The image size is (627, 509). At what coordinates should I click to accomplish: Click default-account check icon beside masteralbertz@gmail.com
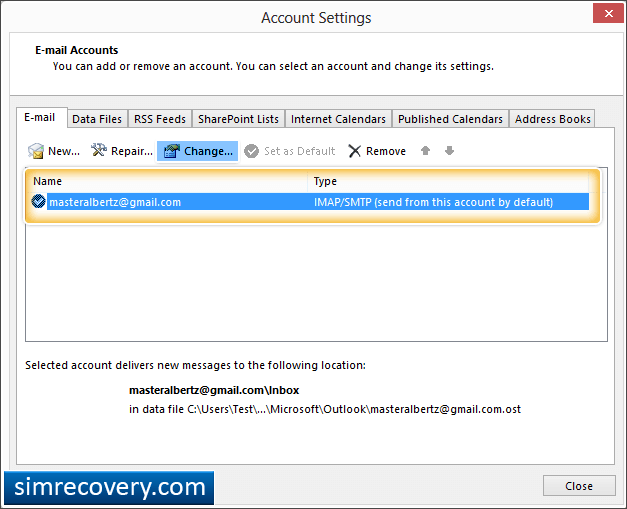(x=38, y=201)
